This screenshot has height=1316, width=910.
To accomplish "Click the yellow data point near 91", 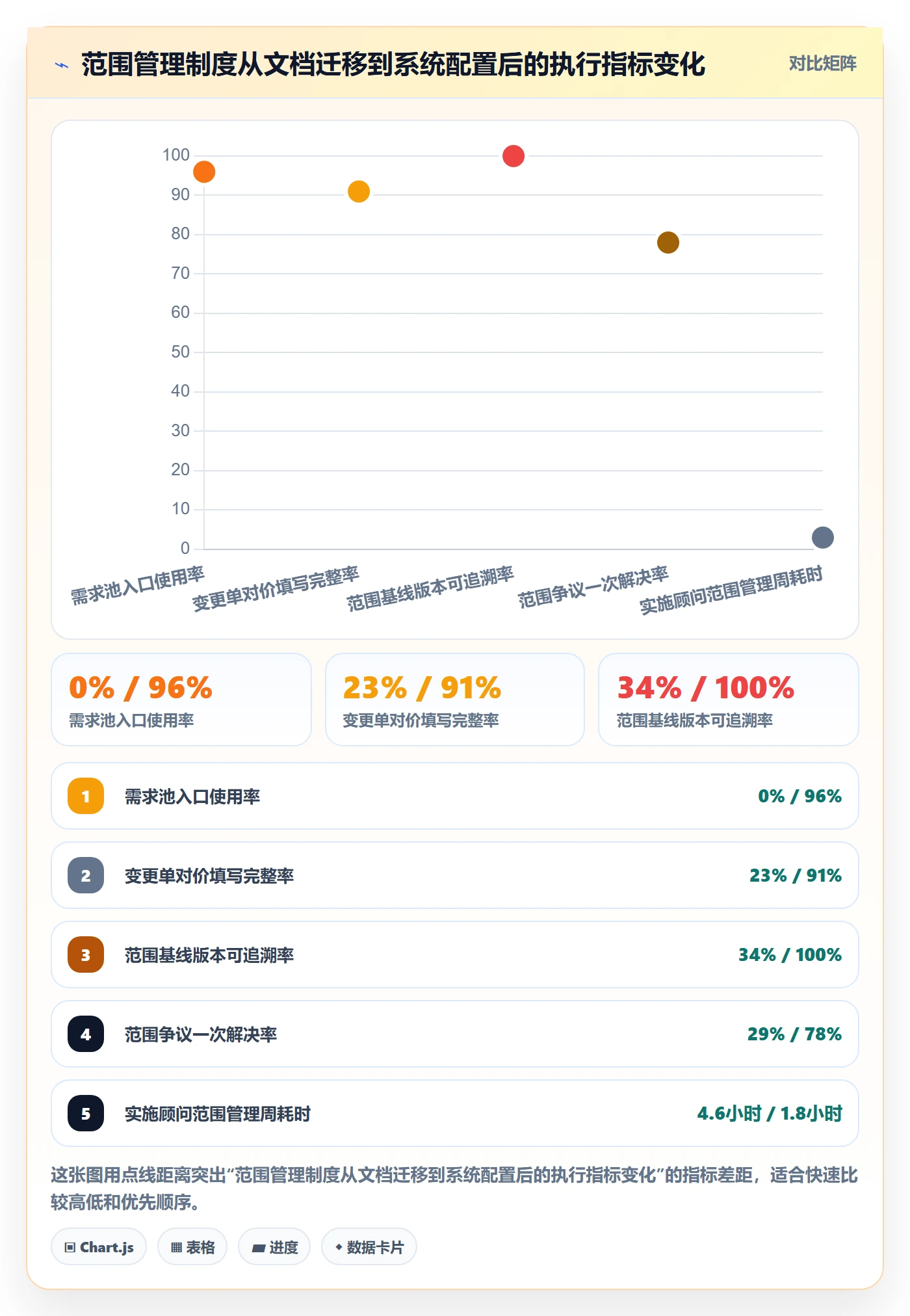I will point(359,191).
